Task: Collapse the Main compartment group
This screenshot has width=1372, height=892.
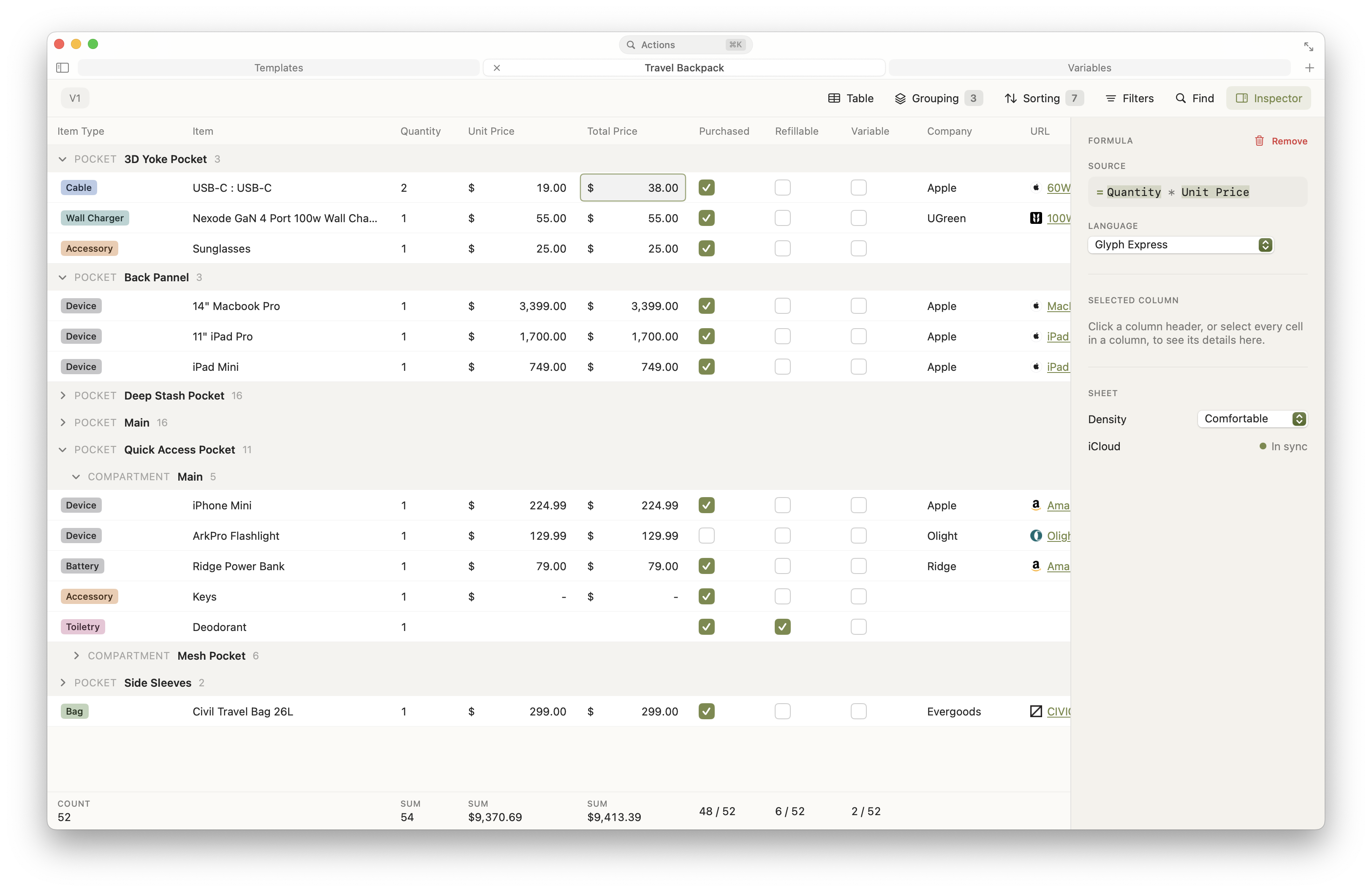Action: point(76,476)
